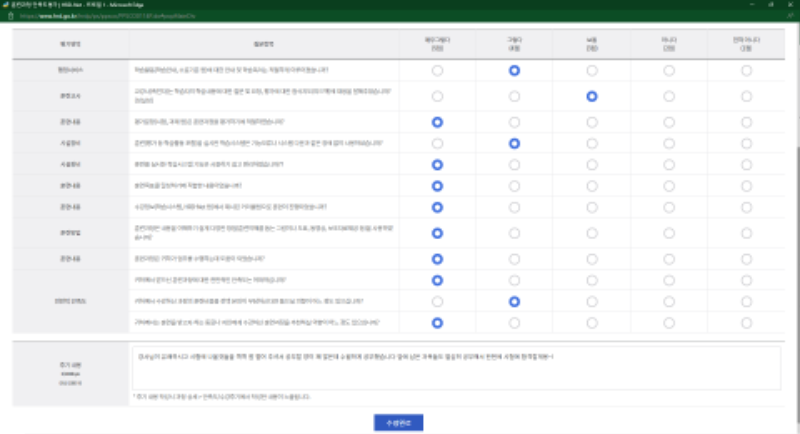This screenshot has width=800, height=434.
Task: Choose 그렇다 (4점) for the last question
Action: coord(514,322)
